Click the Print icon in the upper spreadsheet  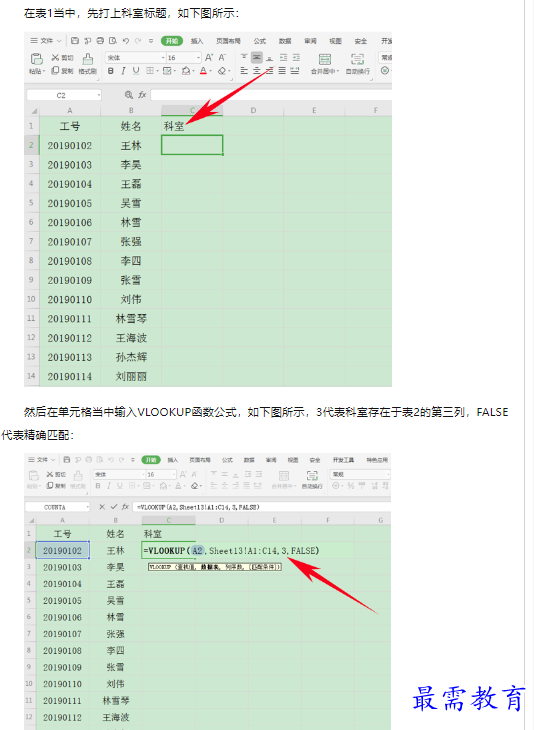(x=100, y=41)
